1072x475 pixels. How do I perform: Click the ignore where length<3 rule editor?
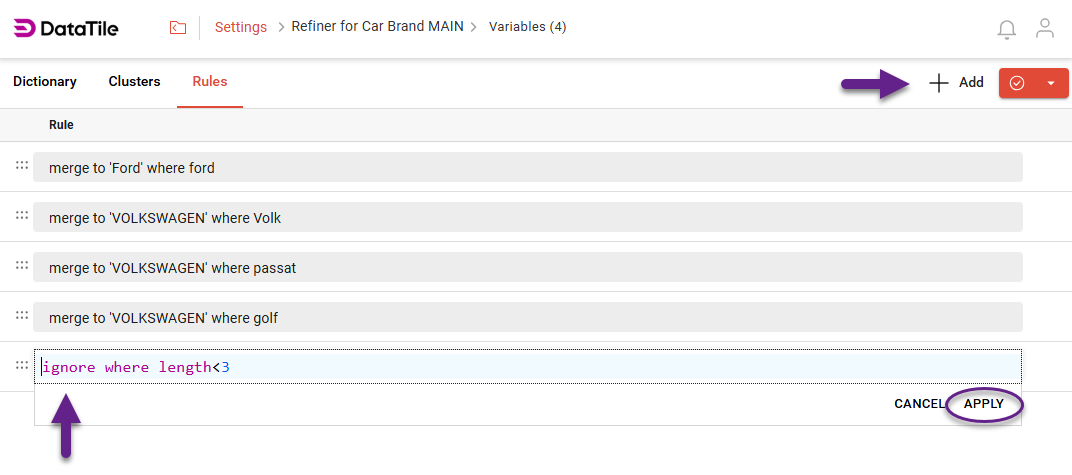[x=527, y=367]
